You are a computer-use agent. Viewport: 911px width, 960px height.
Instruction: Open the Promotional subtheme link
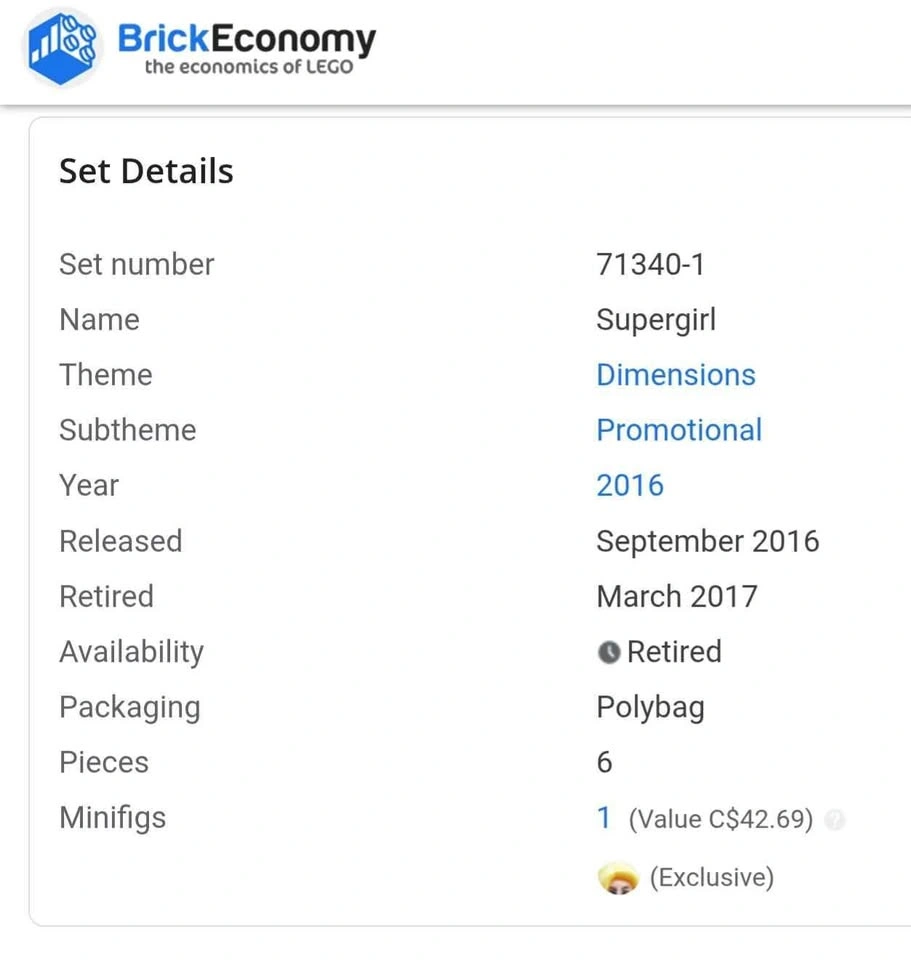pos(678,430)
